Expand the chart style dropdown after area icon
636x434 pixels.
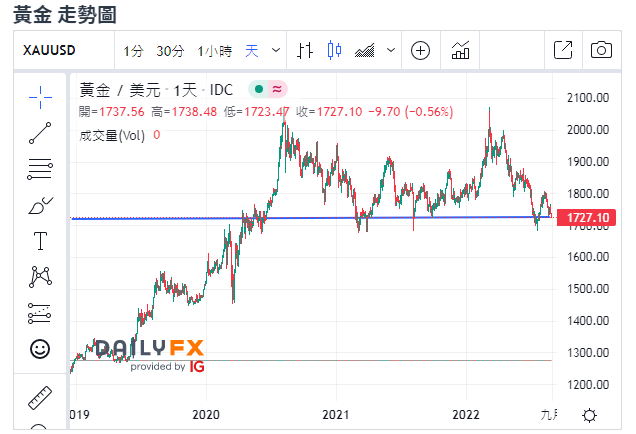pos(390,50)
